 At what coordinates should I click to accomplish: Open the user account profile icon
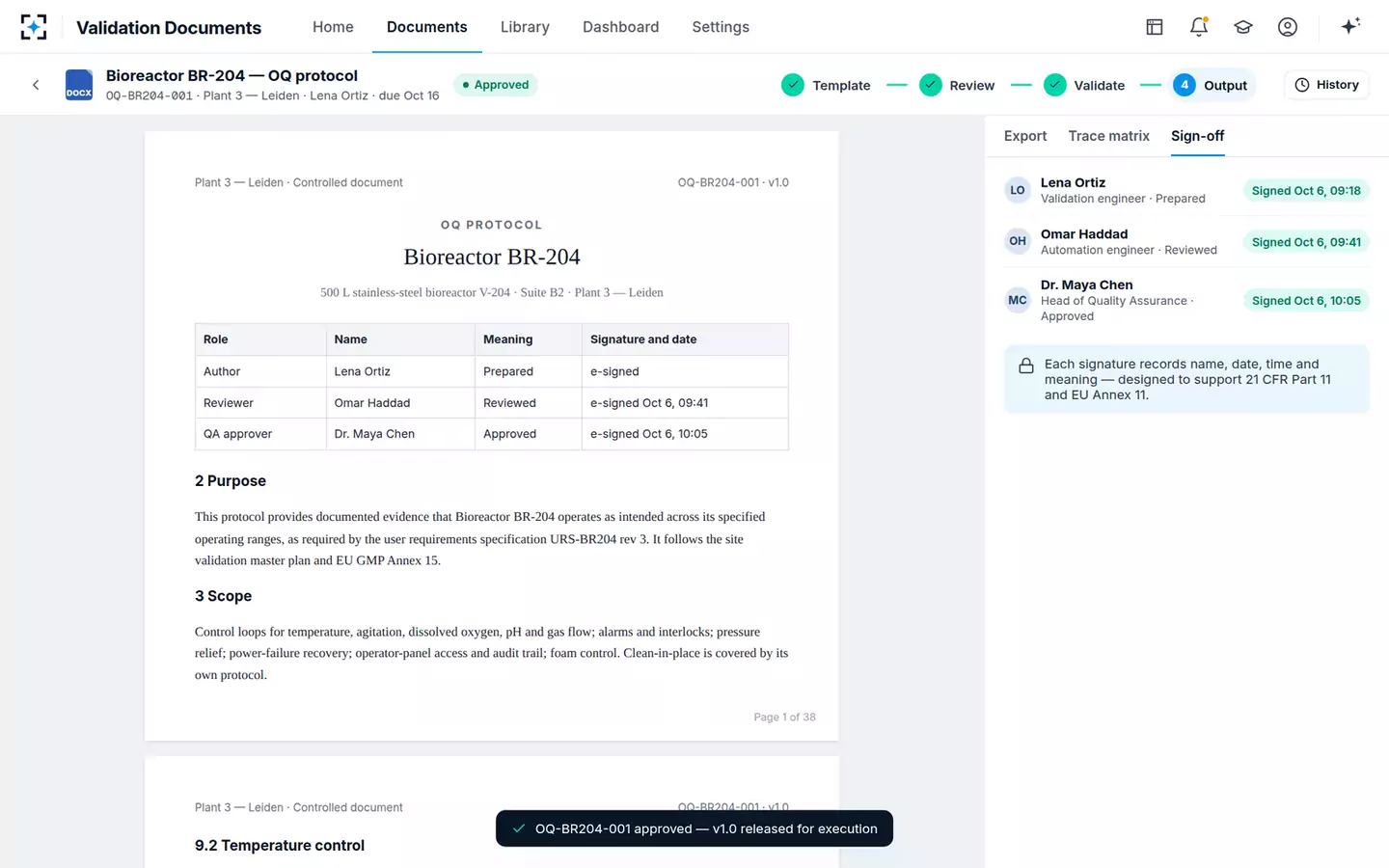[1288, 27]
